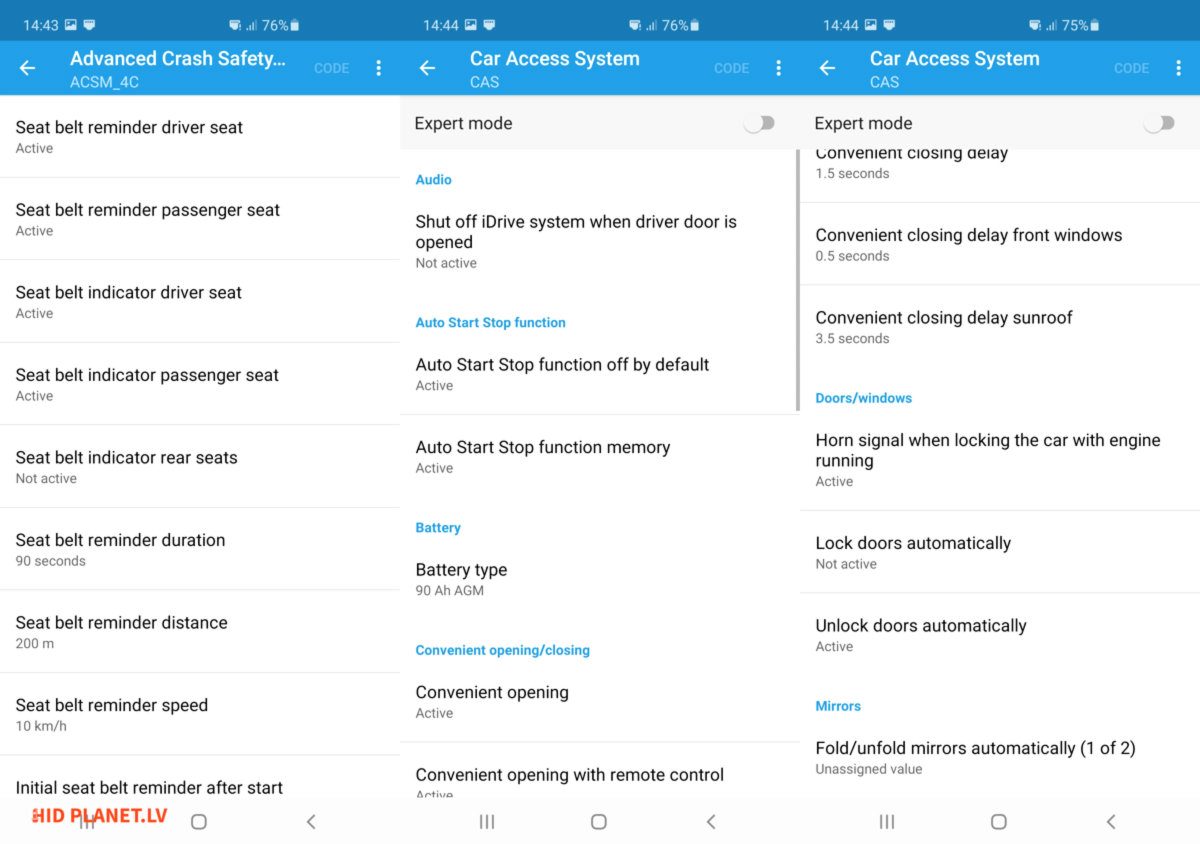Toggle Expert mode above Convenient closing delay

click(1159, 123)
